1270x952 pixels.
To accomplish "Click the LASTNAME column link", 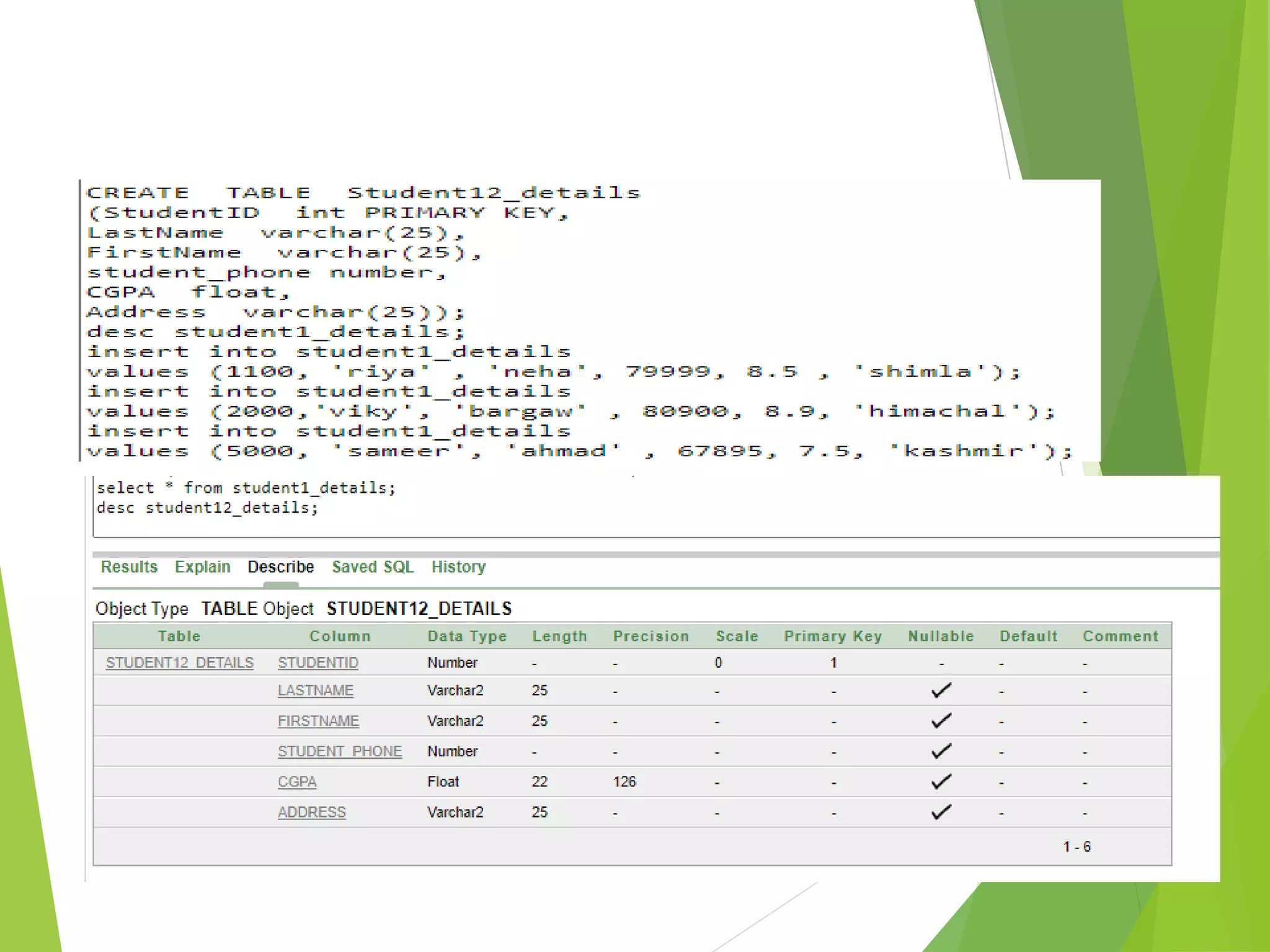I will tap(315, 690).
